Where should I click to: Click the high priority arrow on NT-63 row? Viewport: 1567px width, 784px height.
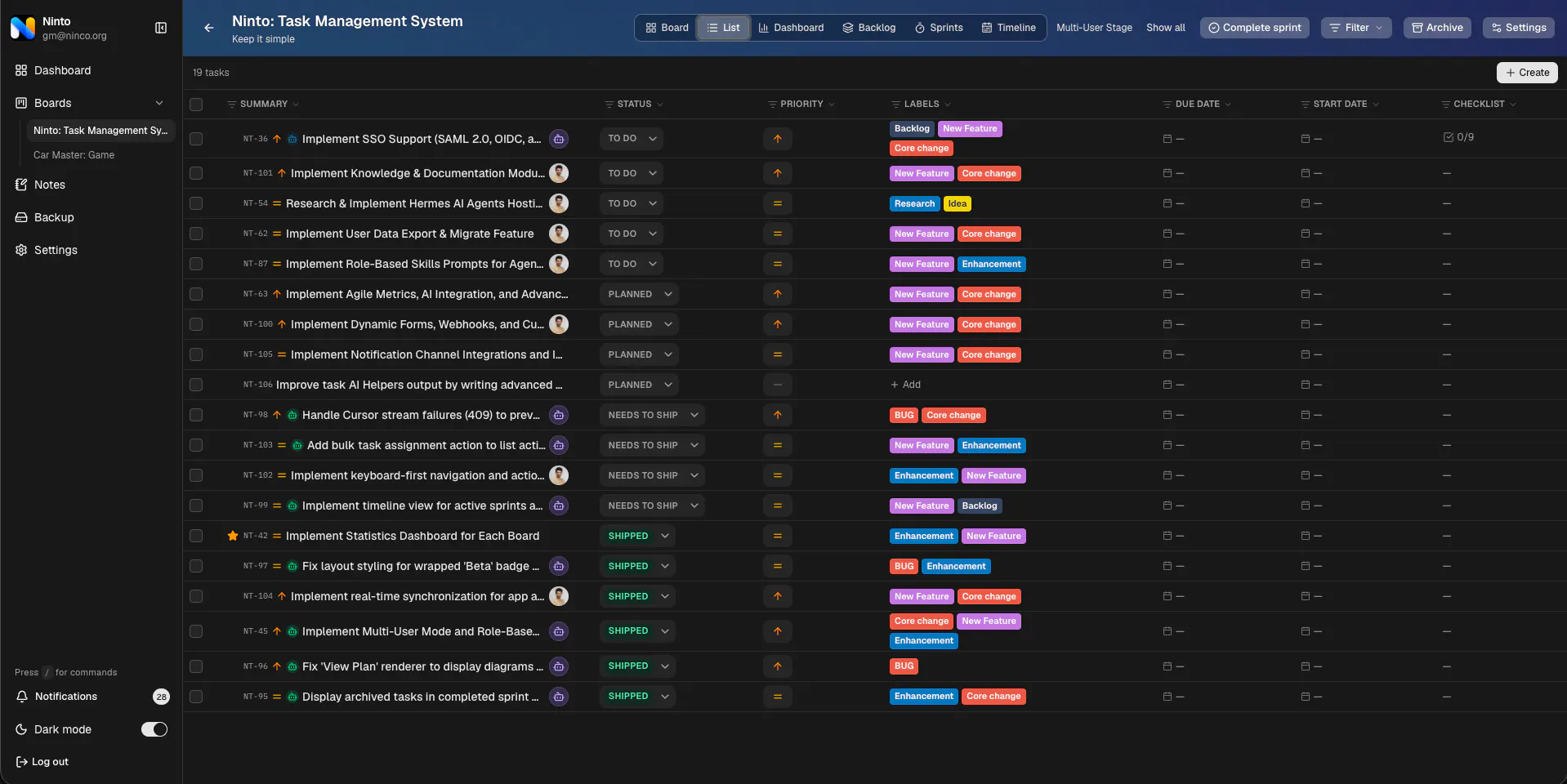[778, 294]
